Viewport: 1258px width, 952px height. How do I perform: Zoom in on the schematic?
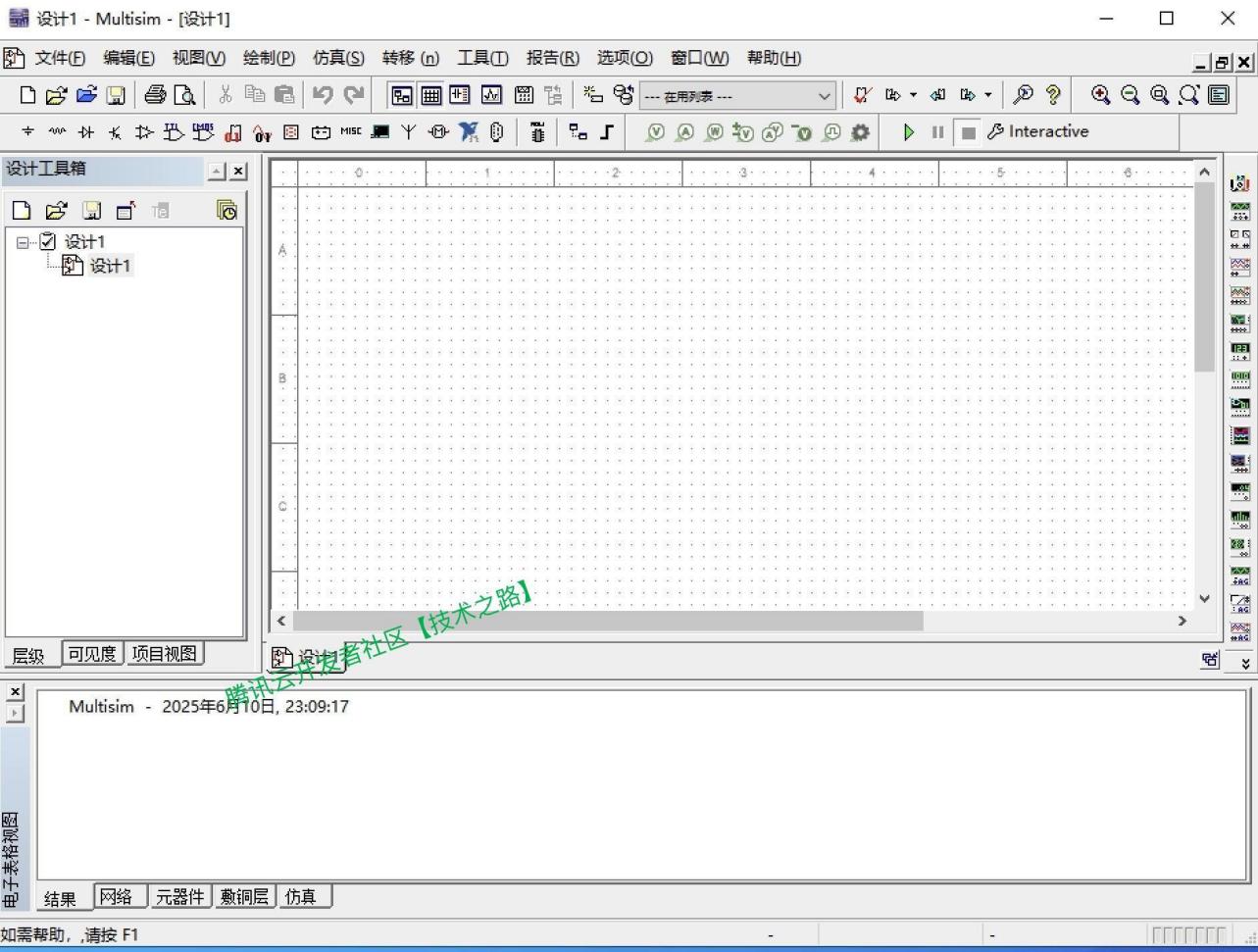(x=1101, y=94)
